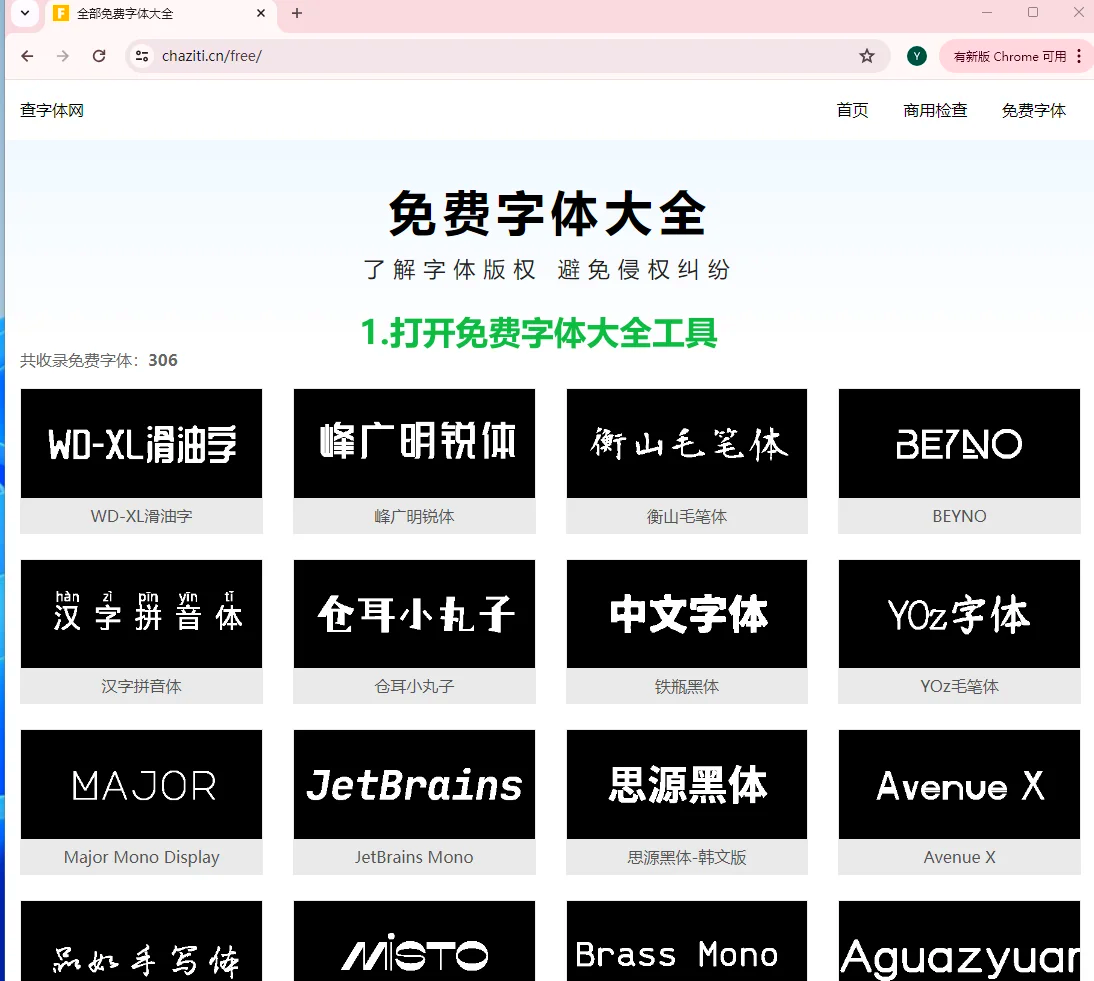Open a new tab with the plus button
This screenshot has height=981, width=1094.
coord(294,14)
